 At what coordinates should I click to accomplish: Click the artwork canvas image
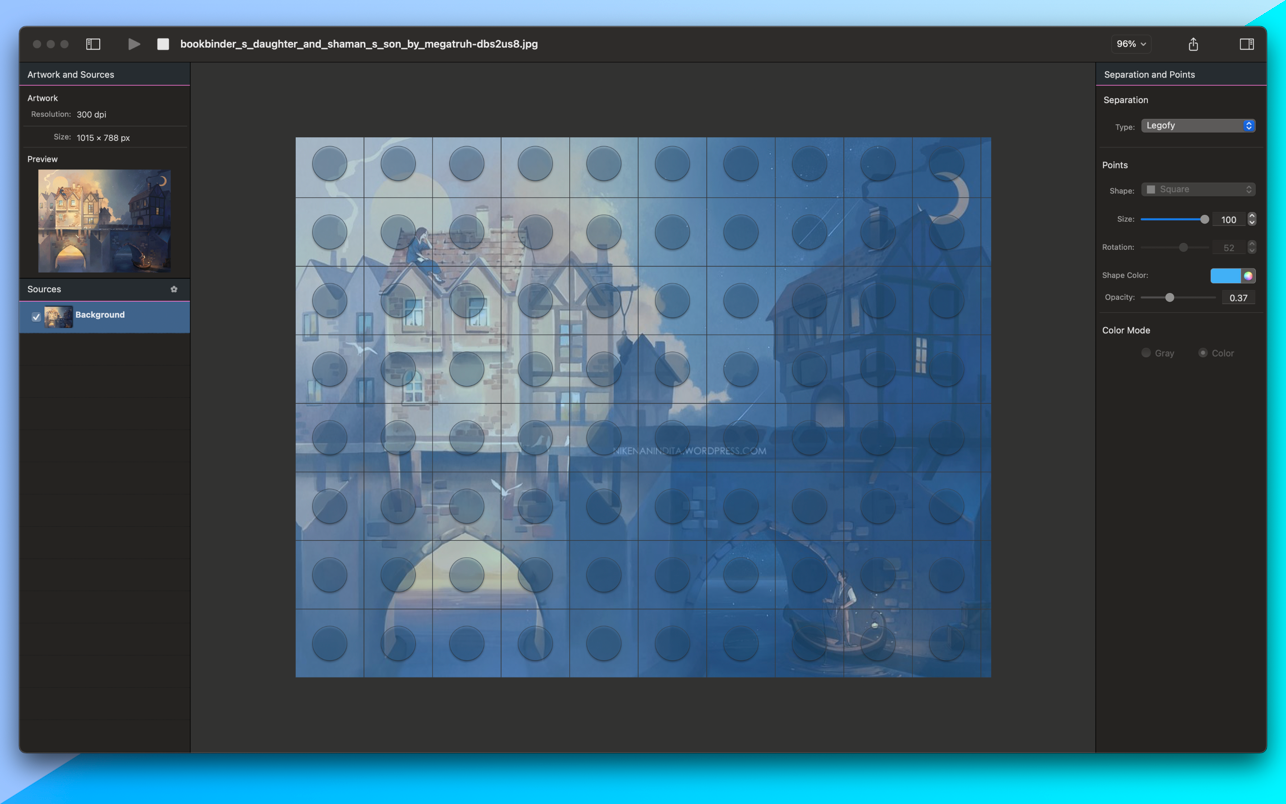click(x=643, y=407)
